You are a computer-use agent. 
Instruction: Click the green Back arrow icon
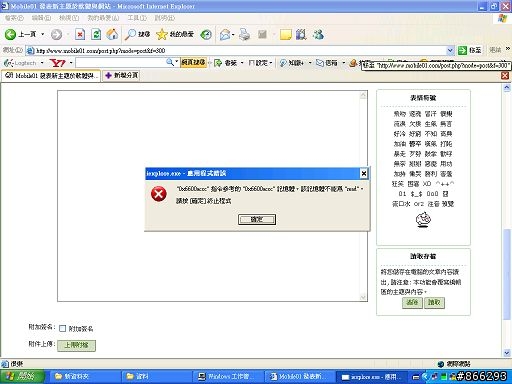tap(10, 34)
